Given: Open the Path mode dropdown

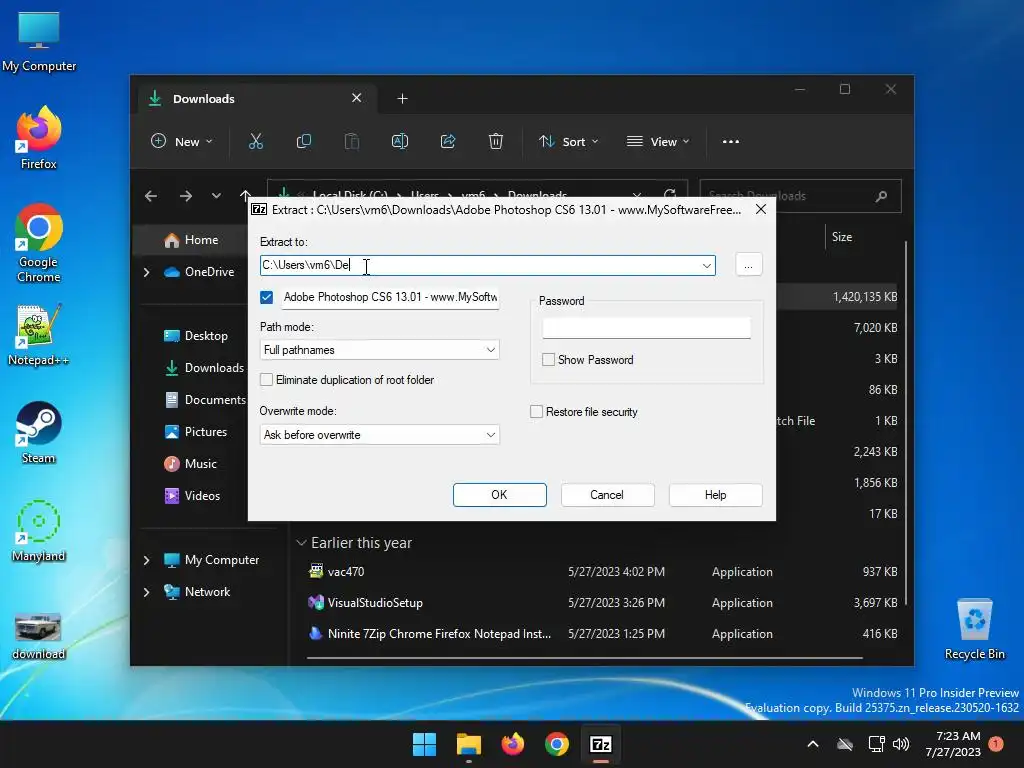Looking at the screenshot, I should (x=379, y=350).
